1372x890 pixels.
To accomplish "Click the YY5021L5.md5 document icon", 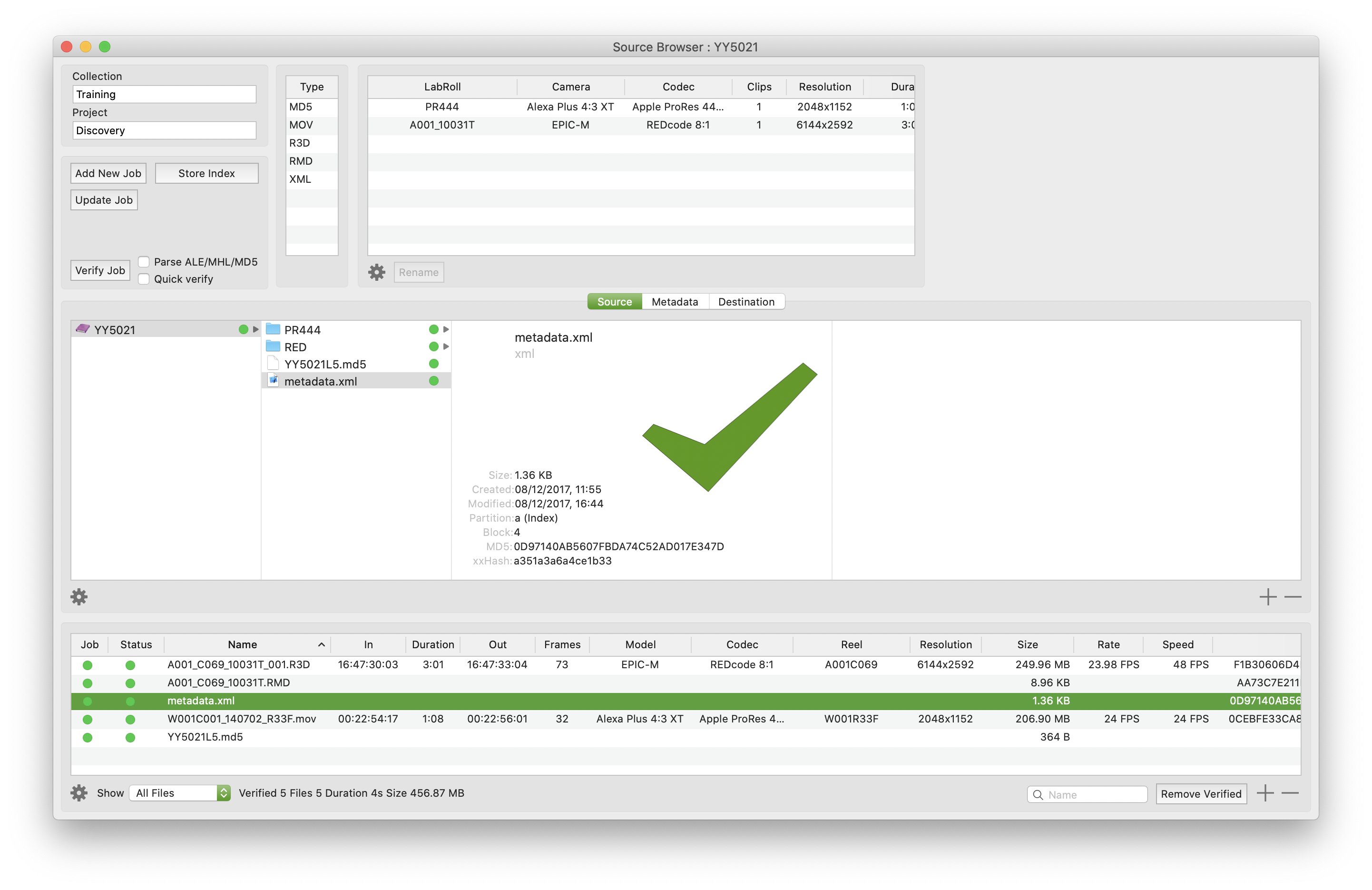I will 273,364.
